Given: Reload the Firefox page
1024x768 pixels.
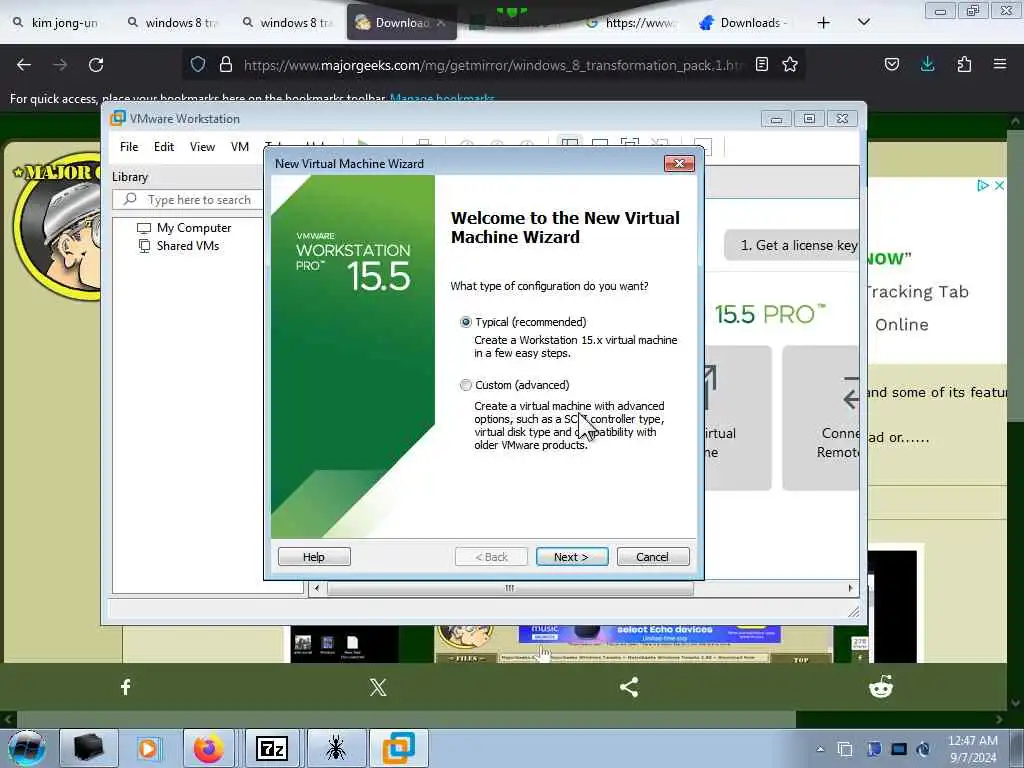Looking at the screenshot, I should click(96, 65).
